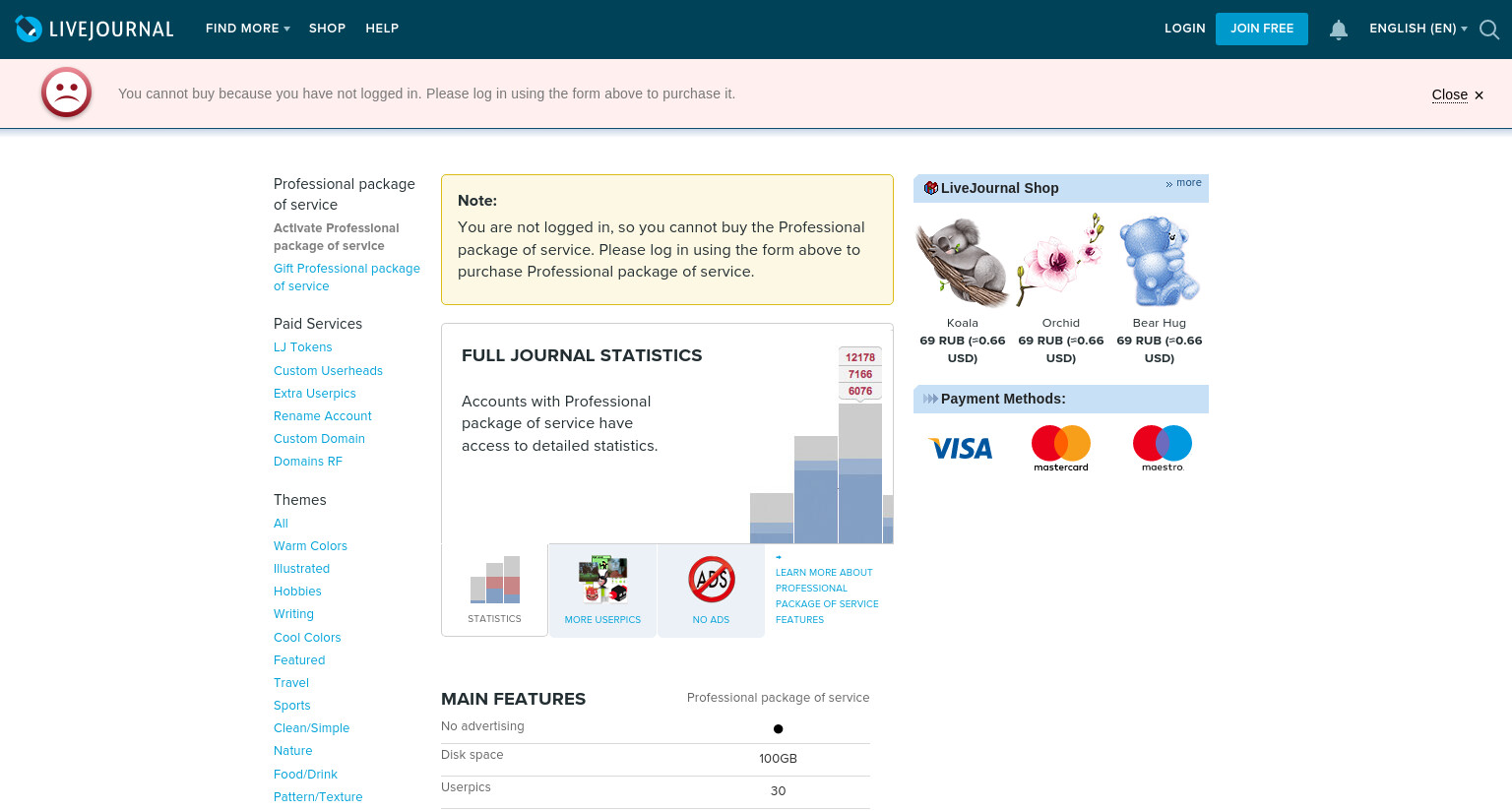Image resolution: width=1512 pixels, height=811 pixels.
Task: Open the Bear Hug gift image
Action: pos(1160,261)
